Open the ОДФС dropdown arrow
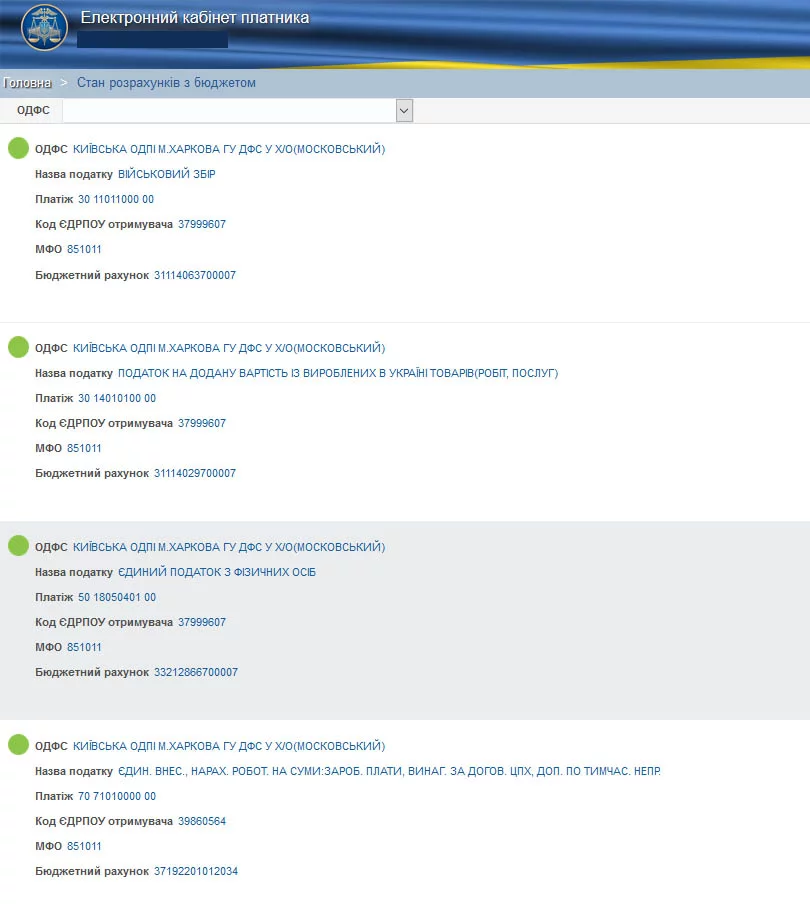Image resolution: width=810 pixels, height=904 pixels. pos(404,110)
